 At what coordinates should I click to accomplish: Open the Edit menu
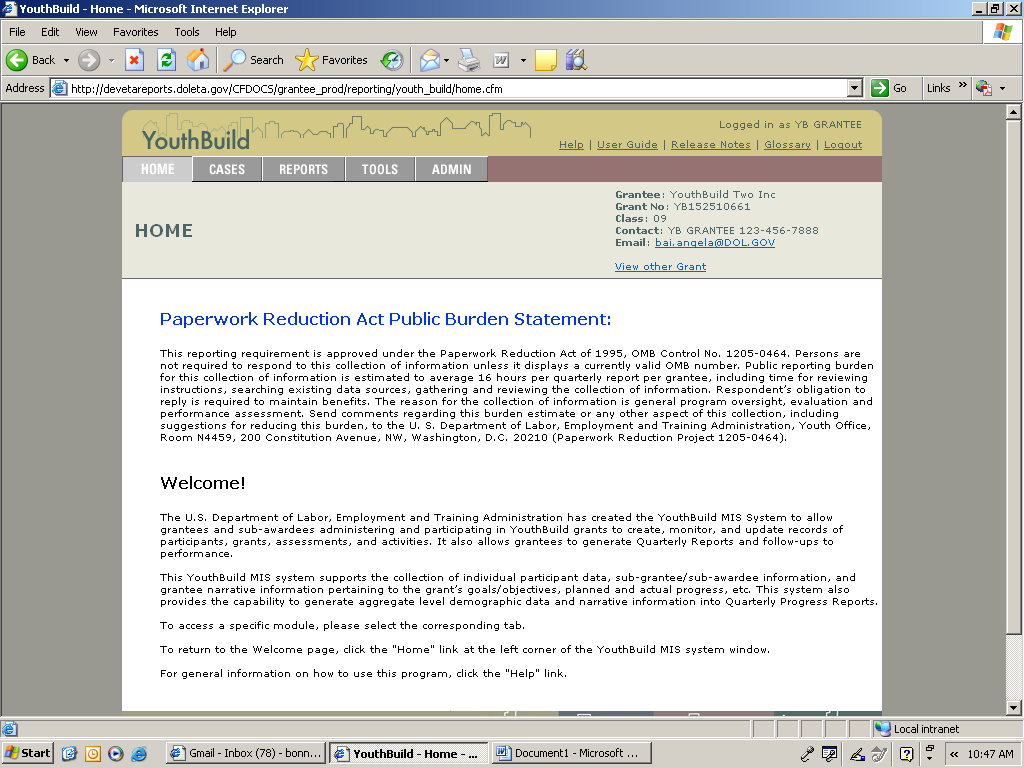50,32
